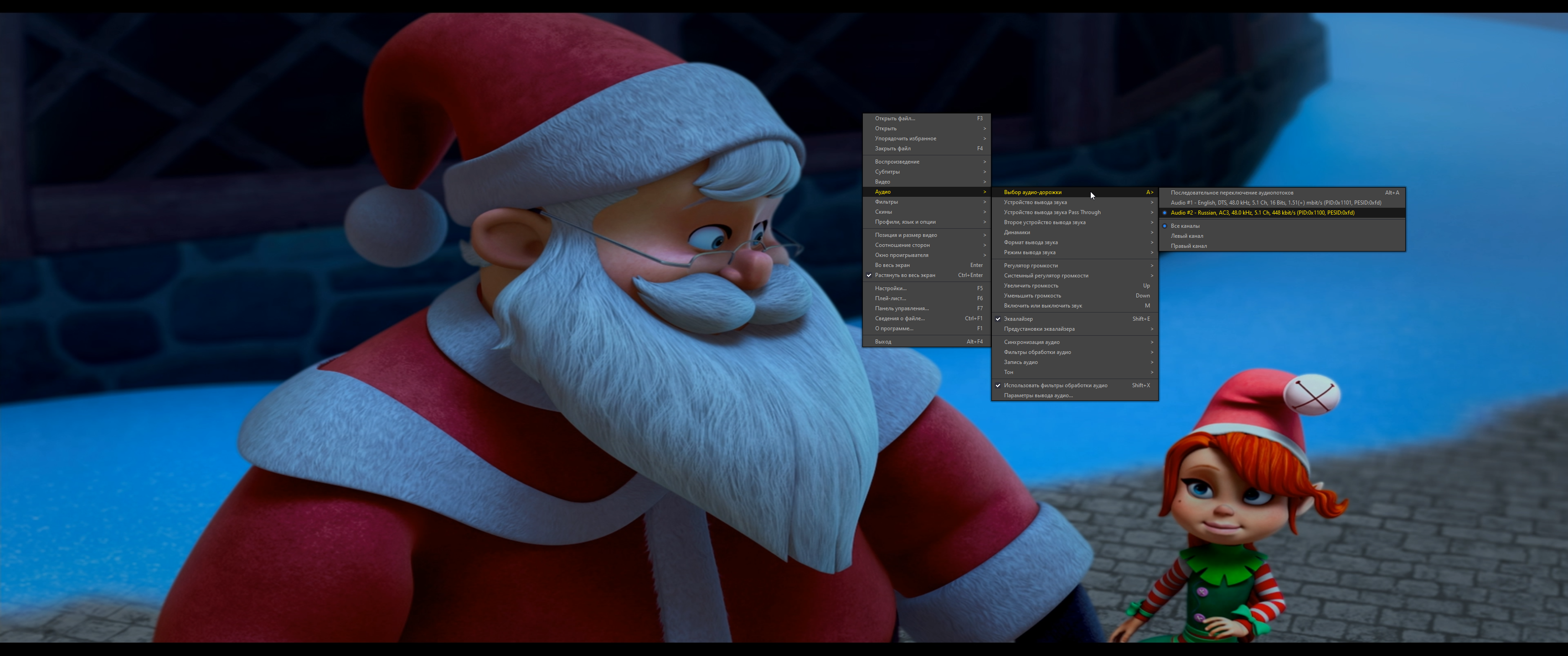Toggle the Эквалайзер checkbox item
The image size is (1568, 656).
click(x=1018, y=319)
